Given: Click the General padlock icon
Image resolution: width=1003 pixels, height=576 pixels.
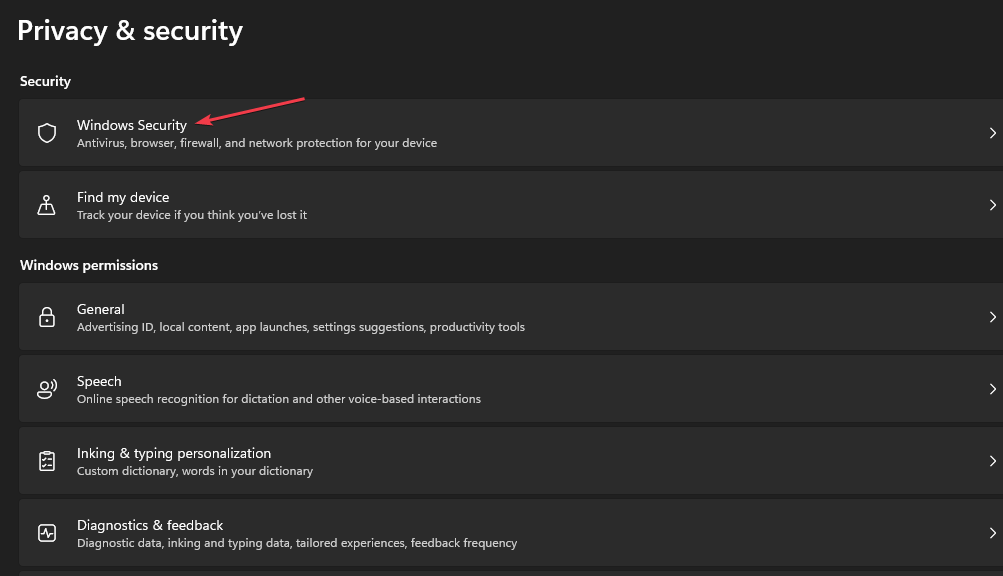Looking at the screenshot, I should click(x=46, y=316).
